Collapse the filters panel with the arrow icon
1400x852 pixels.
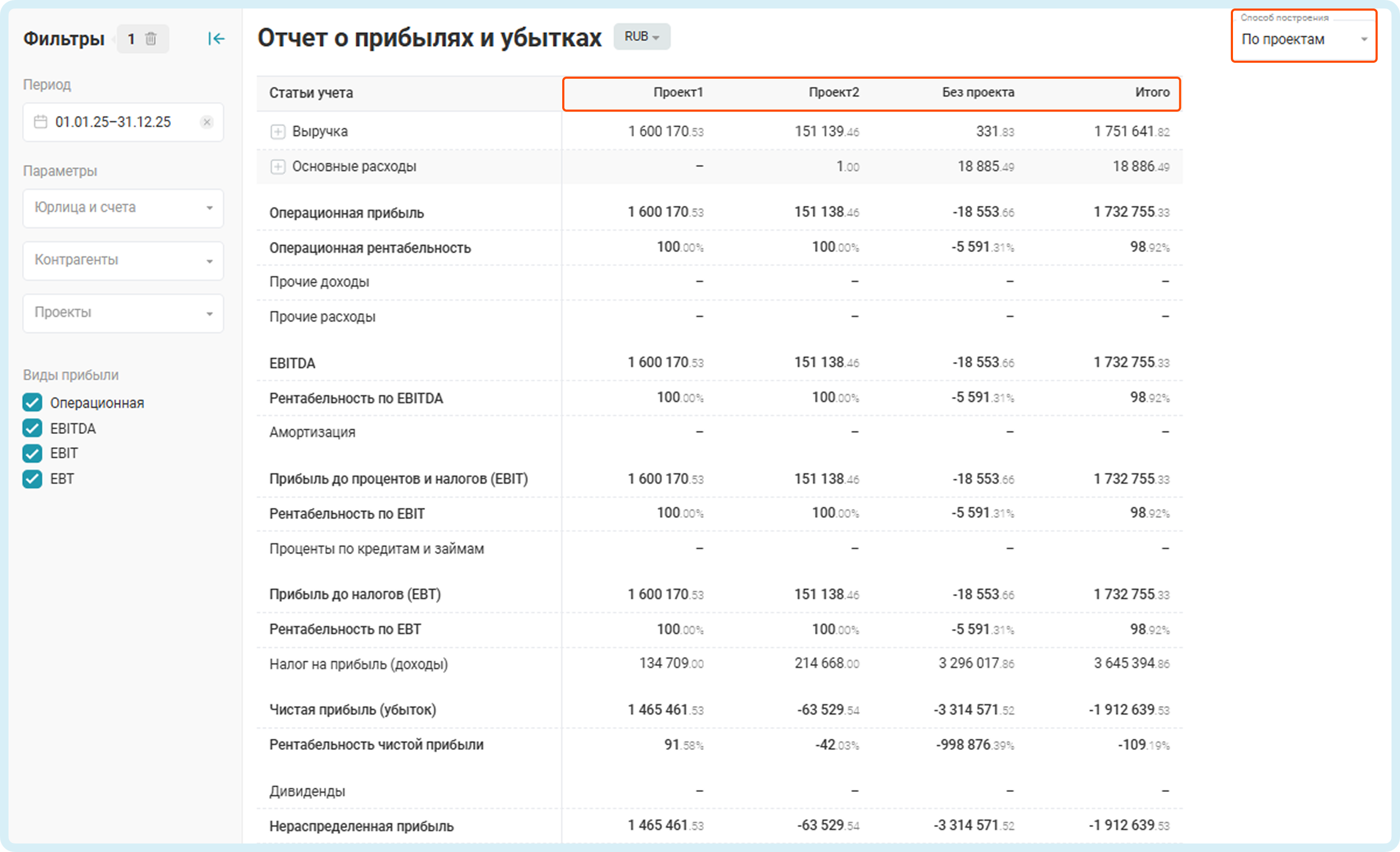tap(216, 39)
